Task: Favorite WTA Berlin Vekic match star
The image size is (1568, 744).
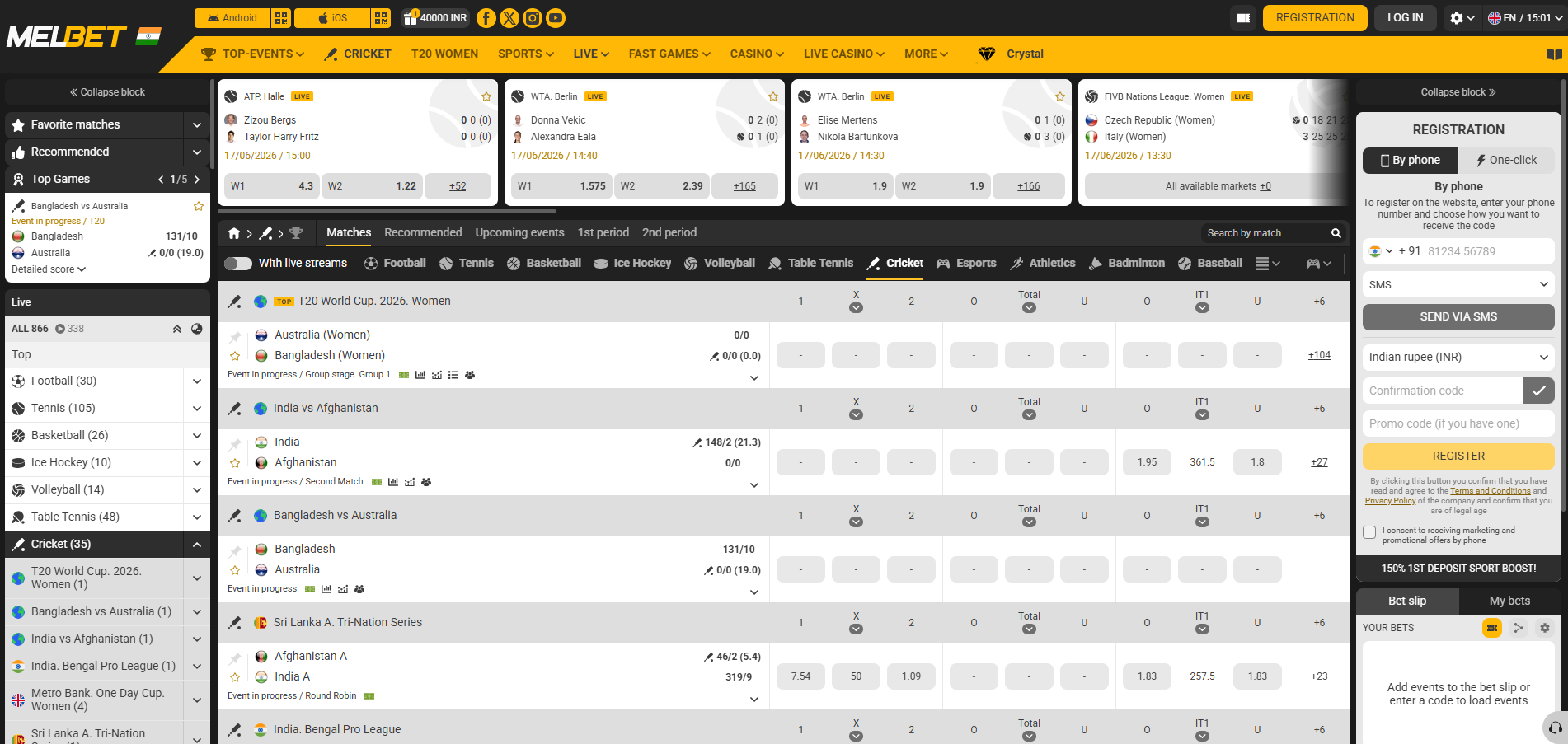Action: 773,96
